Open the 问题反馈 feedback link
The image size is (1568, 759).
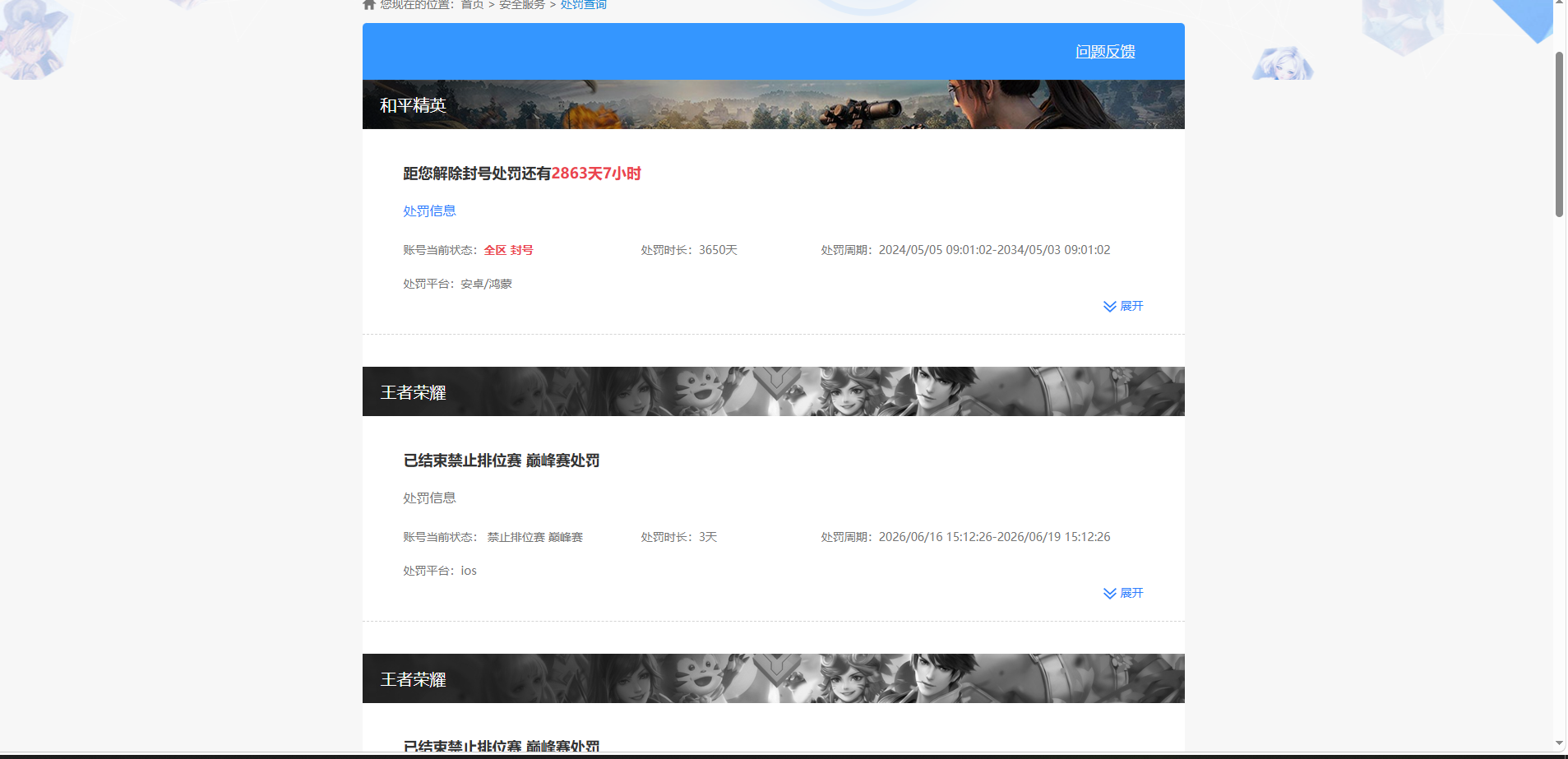coord(1105,51)
